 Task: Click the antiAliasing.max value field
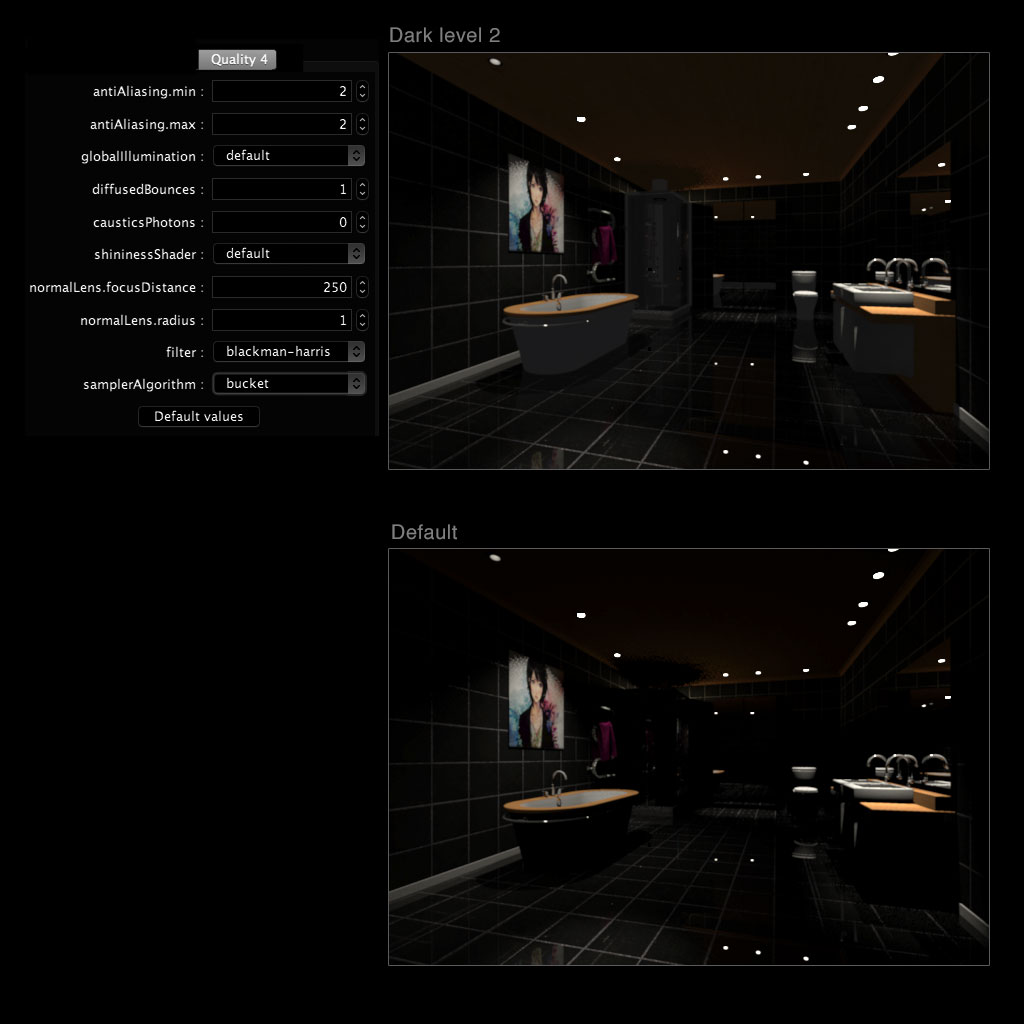pos(281,124)
